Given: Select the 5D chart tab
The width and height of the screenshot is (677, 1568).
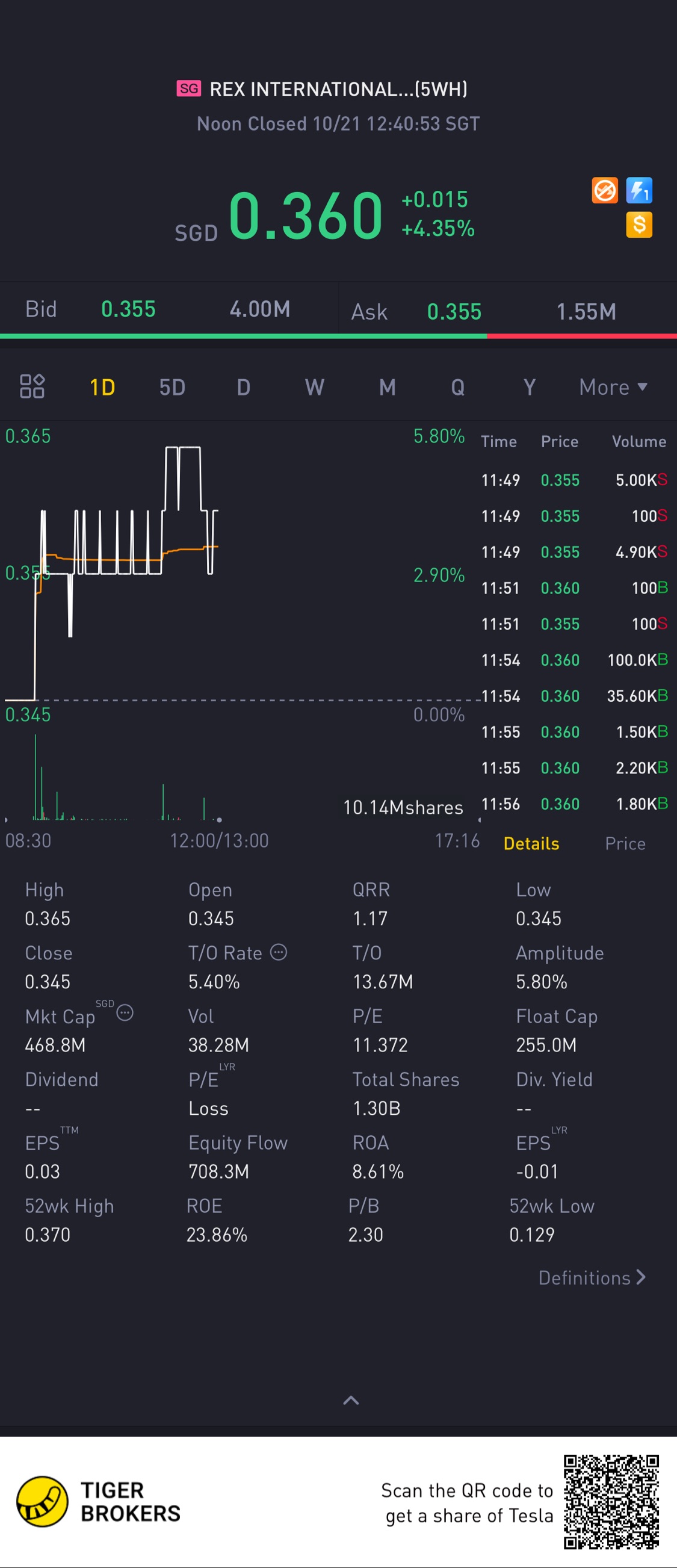Looking at the screenshot, I should coord(172,387).
